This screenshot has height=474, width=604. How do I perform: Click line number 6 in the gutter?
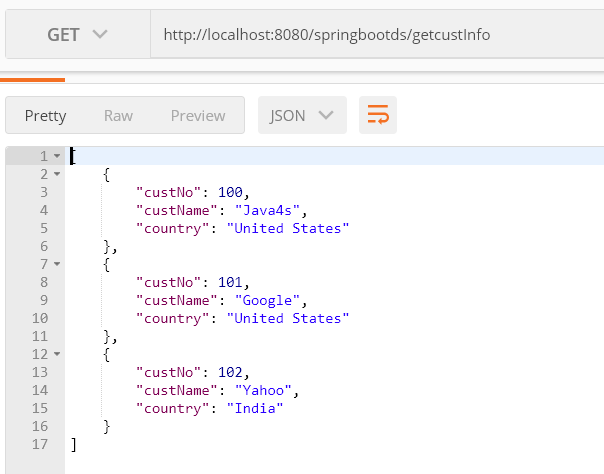pyautogui.click(x=44, y=246)
